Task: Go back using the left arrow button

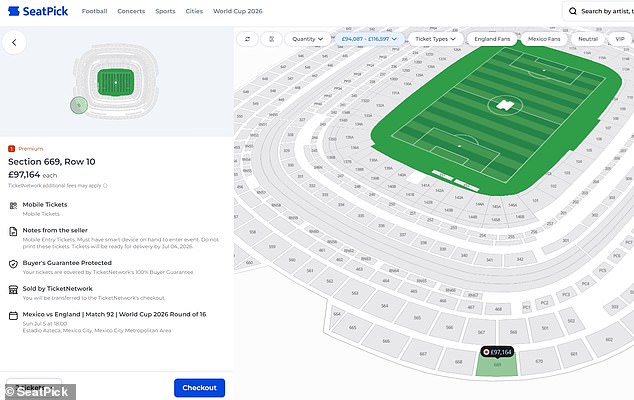Action: [14, 42]
